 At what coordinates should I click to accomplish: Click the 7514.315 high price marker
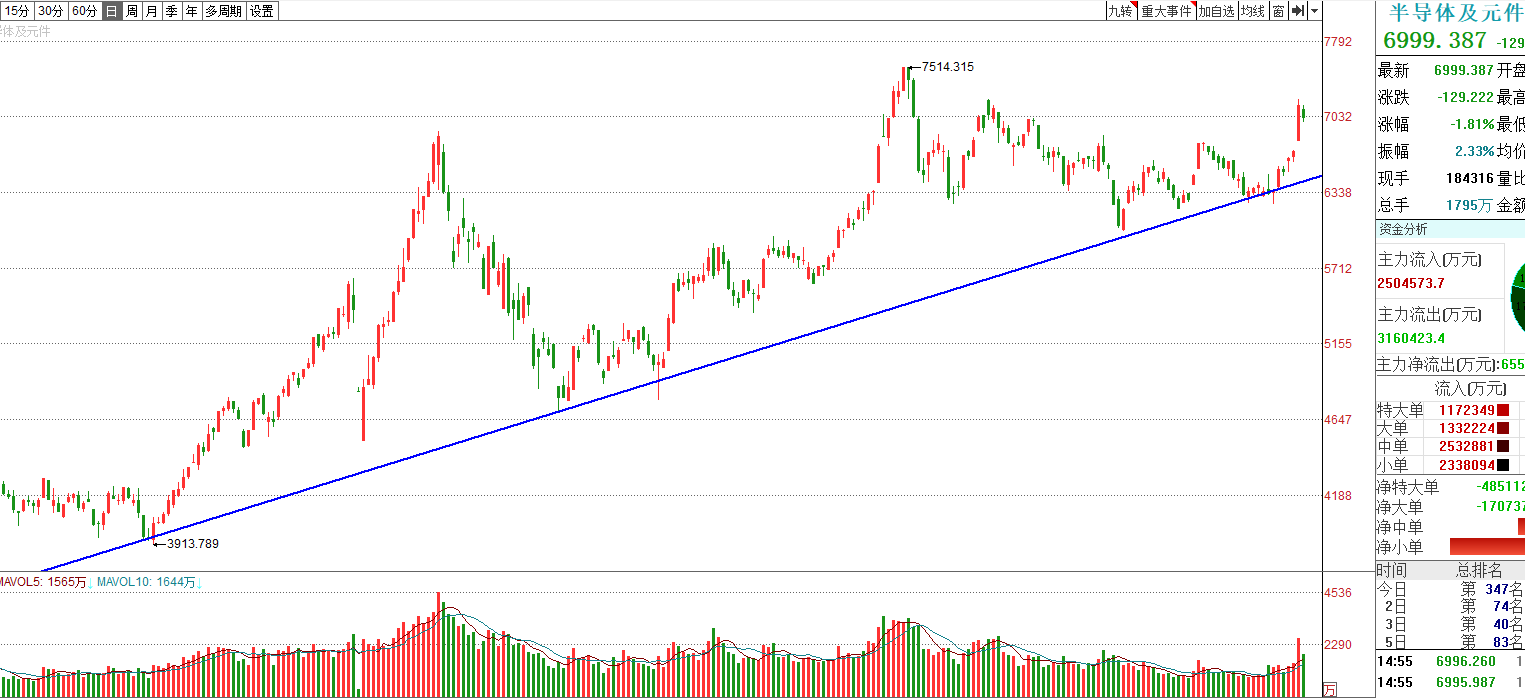(x=947, y=67)
